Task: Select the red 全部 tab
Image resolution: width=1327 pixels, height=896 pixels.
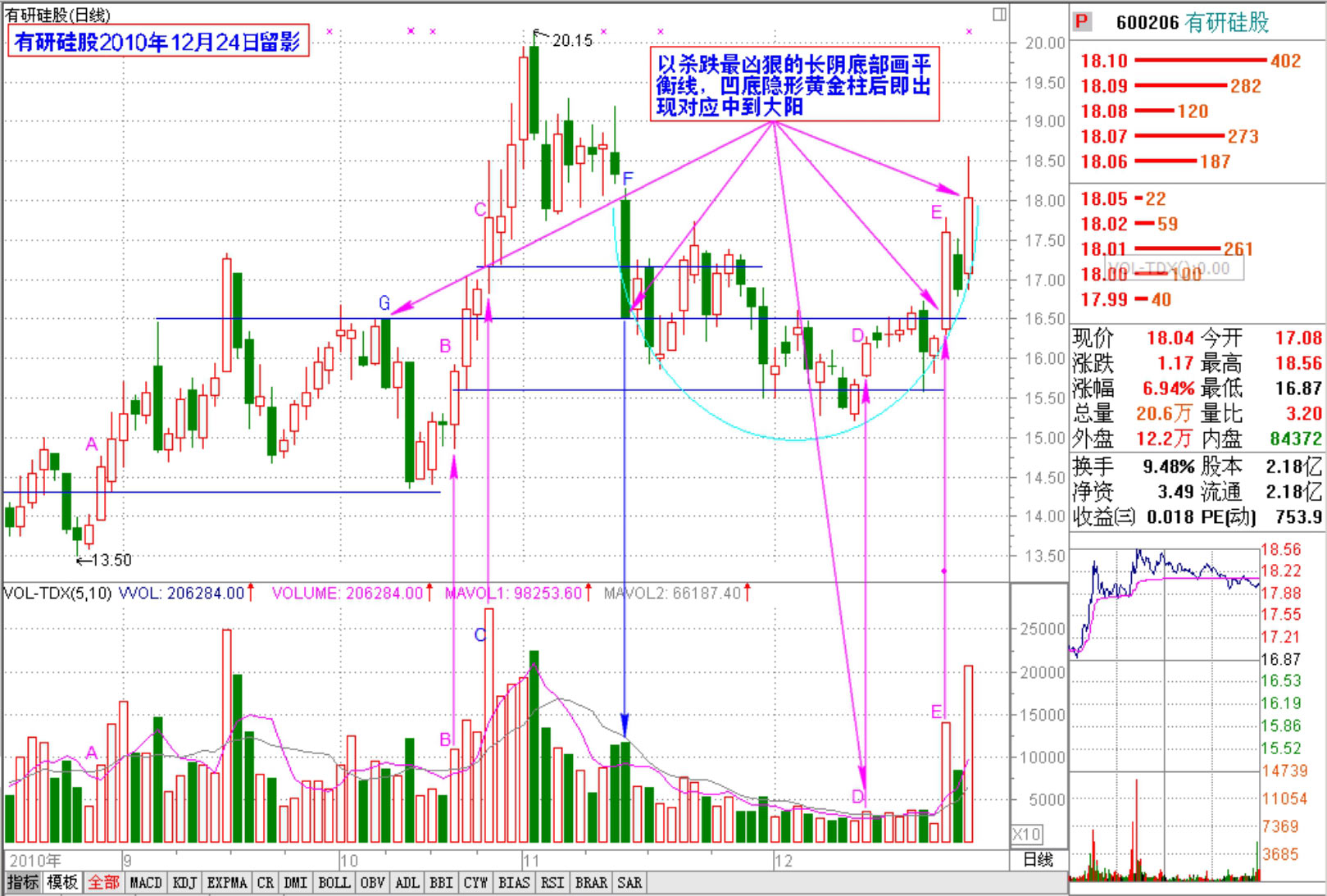Action: coord(104,883)
